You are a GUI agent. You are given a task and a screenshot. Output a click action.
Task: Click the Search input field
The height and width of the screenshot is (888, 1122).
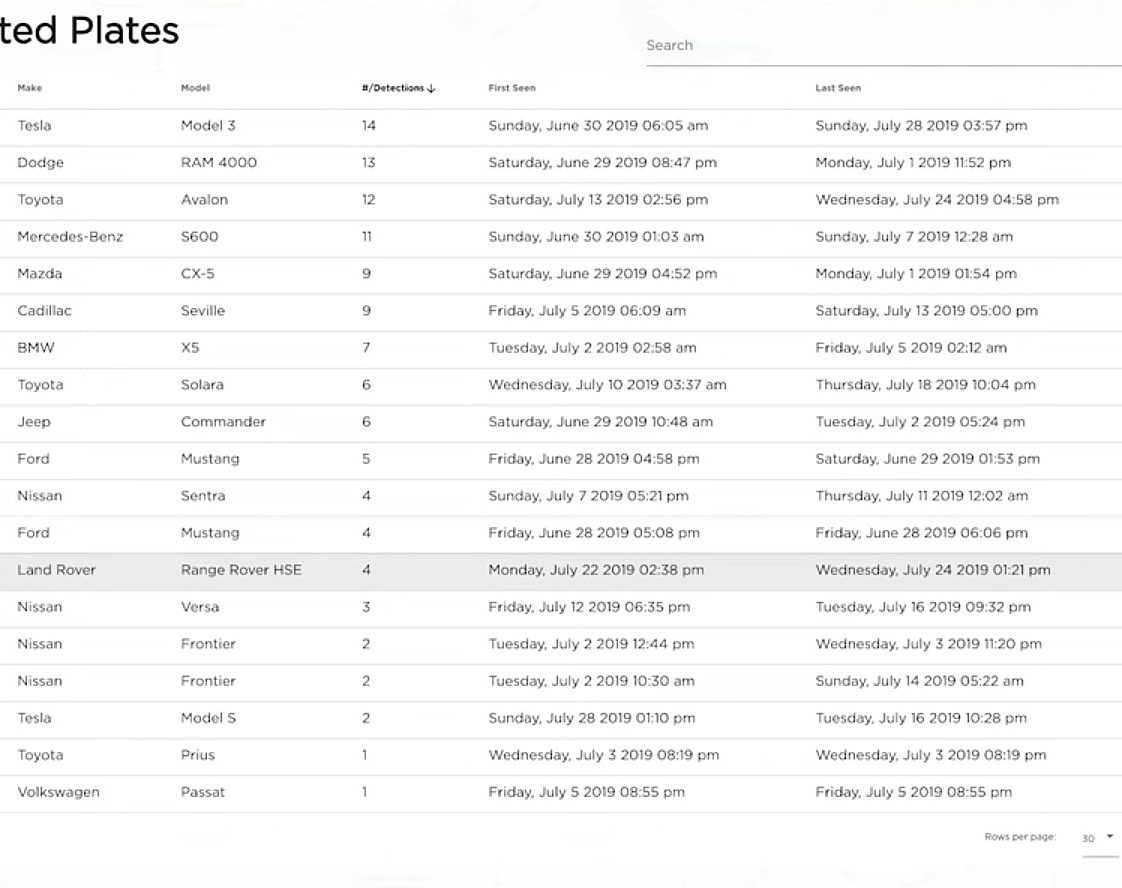pyautogui.click(x=884, y=45)
